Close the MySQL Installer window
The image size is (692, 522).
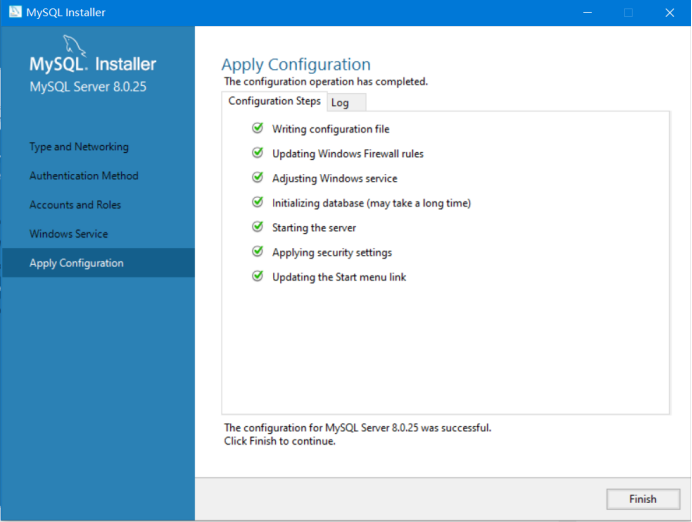667,13
